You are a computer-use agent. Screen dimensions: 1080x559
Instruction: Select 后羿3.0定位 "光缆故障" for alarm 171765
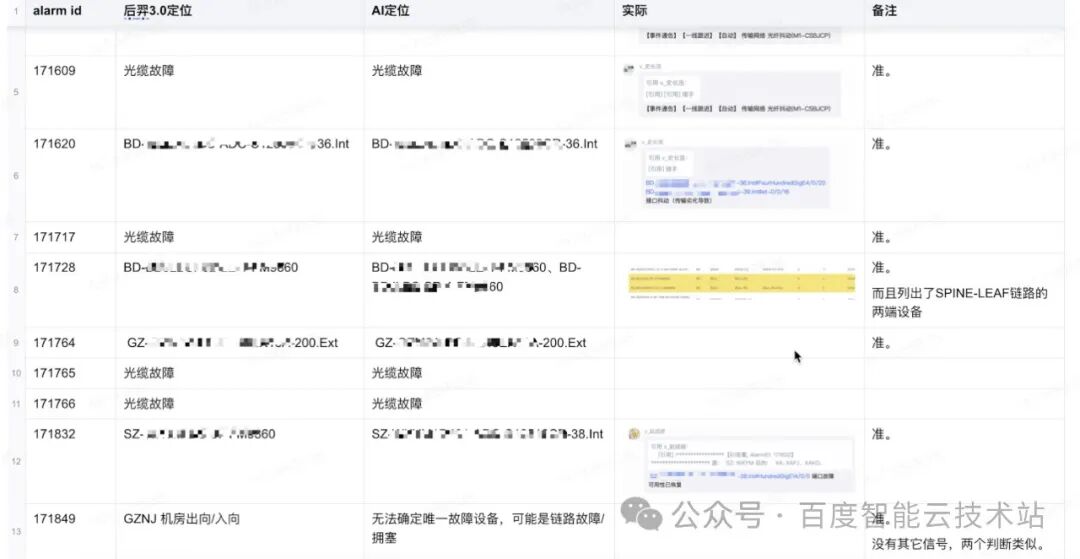(149, 373)
